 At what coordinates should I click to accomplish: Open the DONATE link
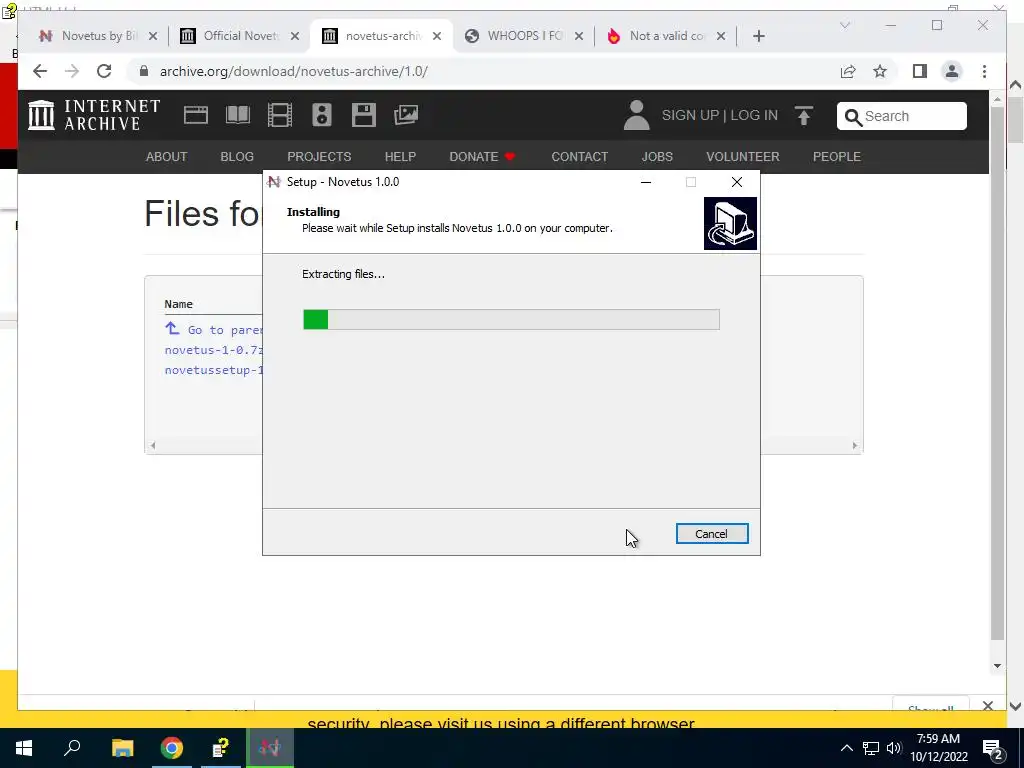tap(482, 157)
